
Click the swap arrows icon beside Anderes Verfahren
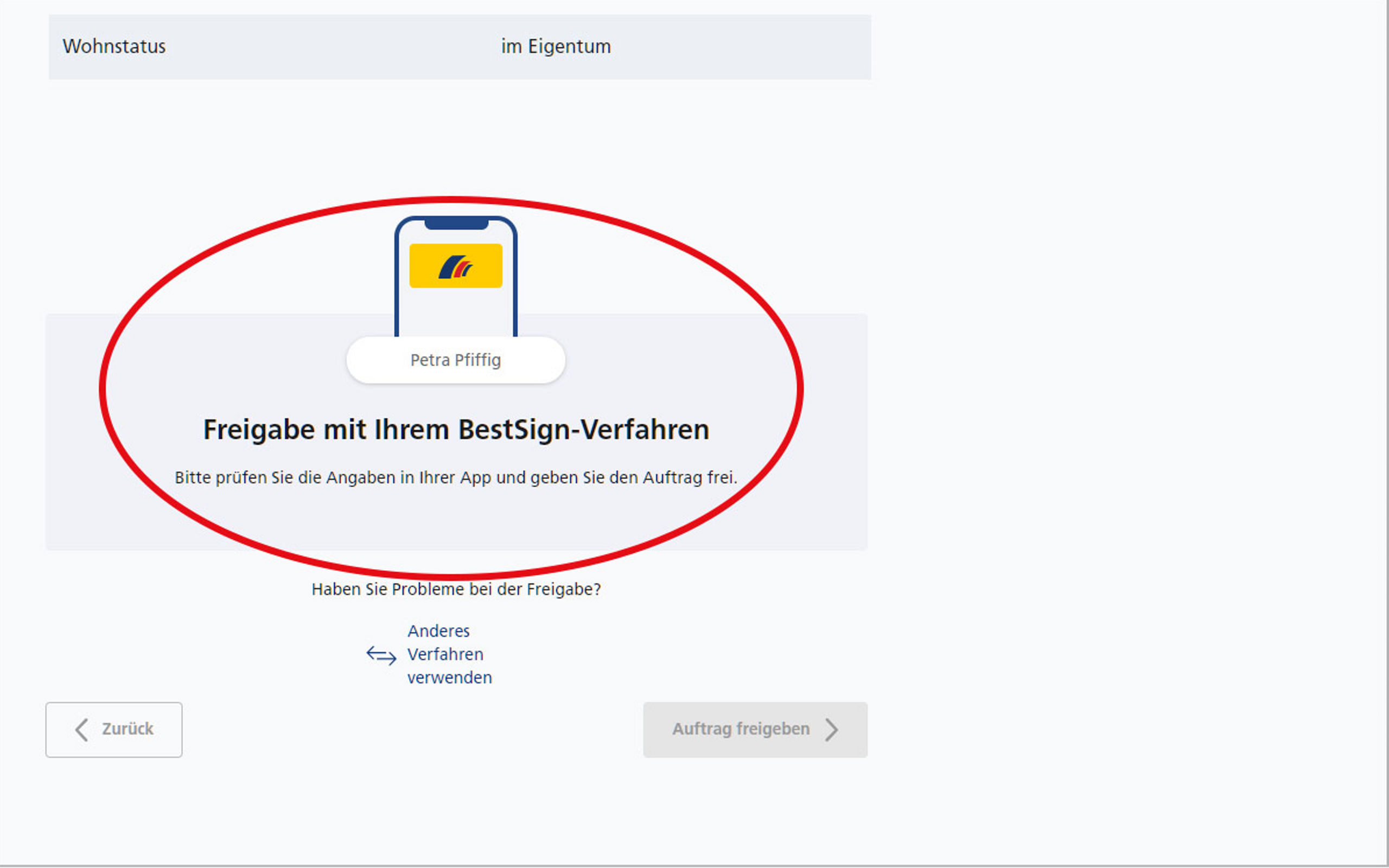[381, 655]
